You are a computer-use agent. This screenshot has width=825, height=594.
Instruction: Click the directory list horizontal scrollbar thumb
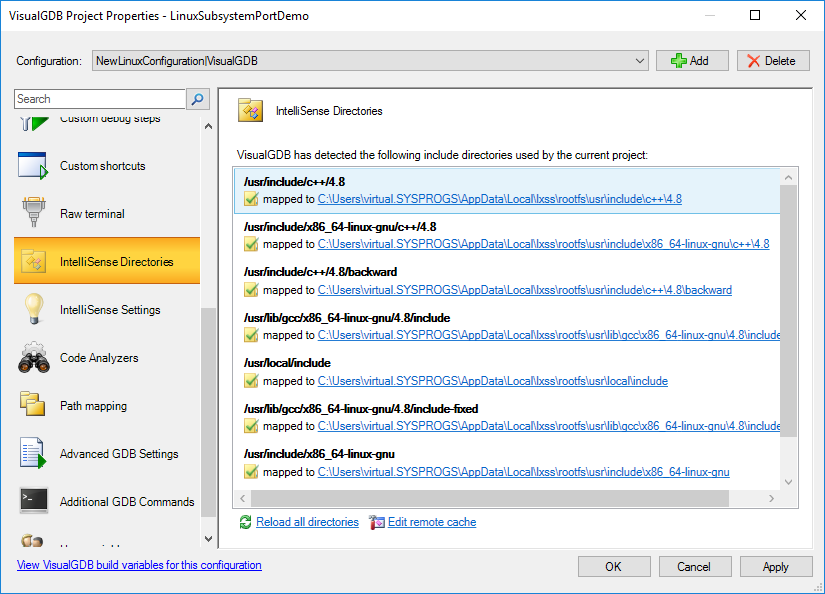tap(490, 498)
